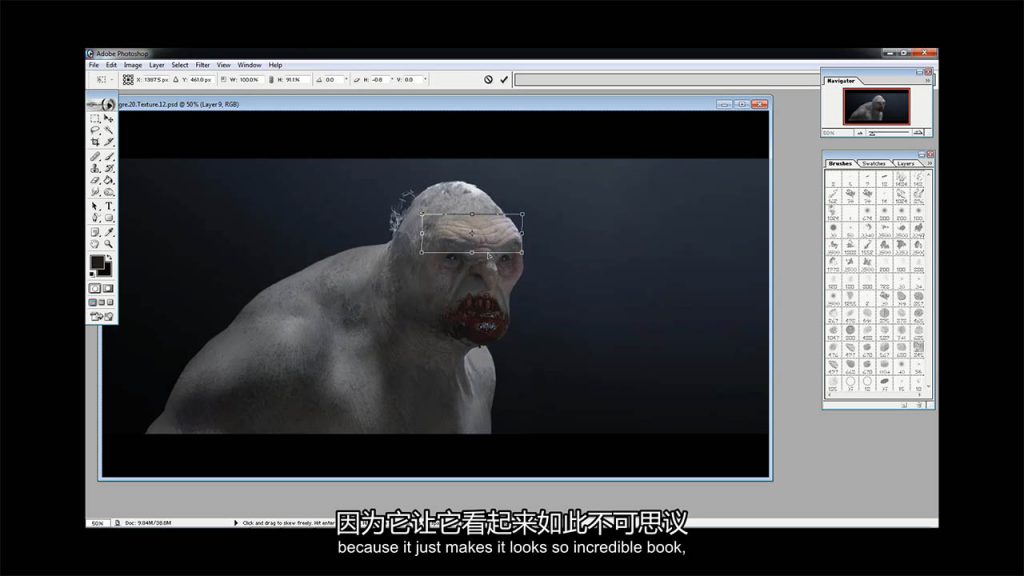
Task: Select the Paint Bucket tool
Action: pyautogui.click(x=109, y=180)
